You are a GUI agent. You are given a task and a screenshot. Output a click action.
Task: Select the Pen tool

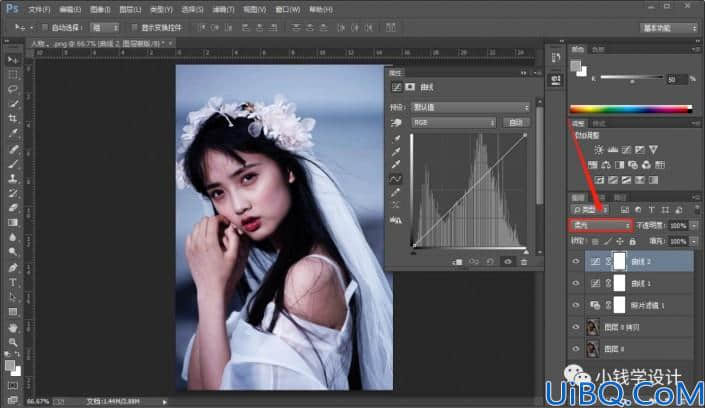[13, 268]
